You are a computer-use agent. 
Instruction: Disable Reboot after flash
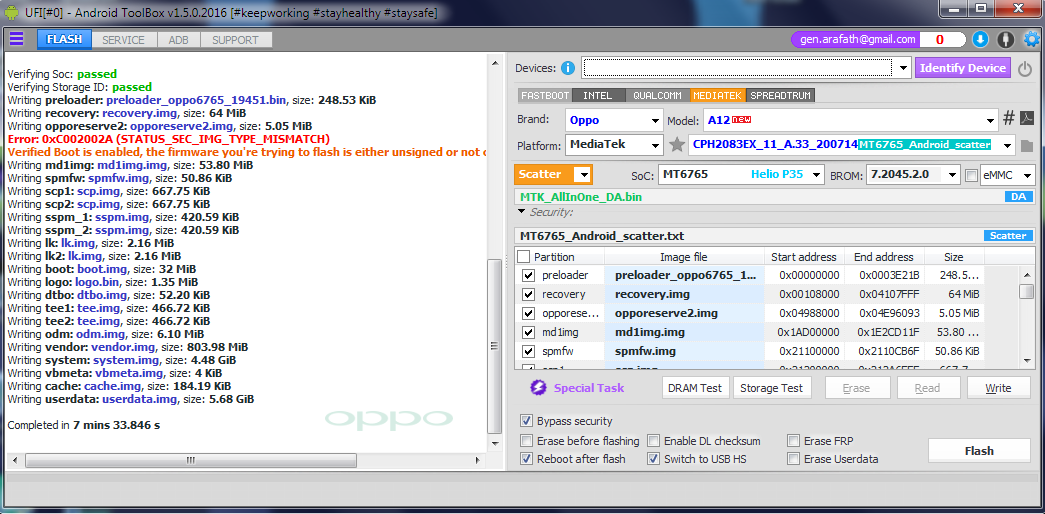pyautogui.click(x=526, y=459)
